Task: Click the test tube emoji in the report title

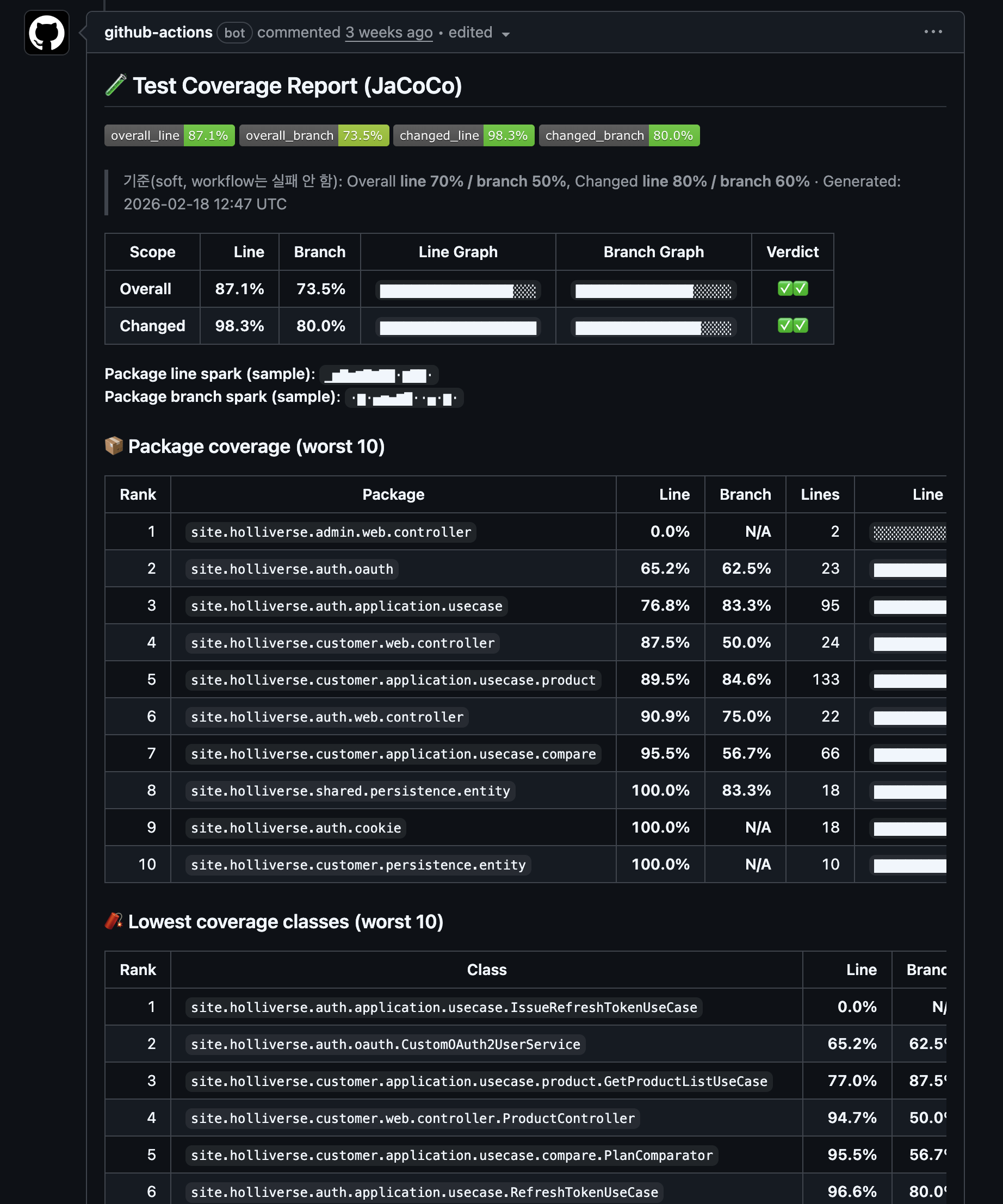Action: pos(115,85)
